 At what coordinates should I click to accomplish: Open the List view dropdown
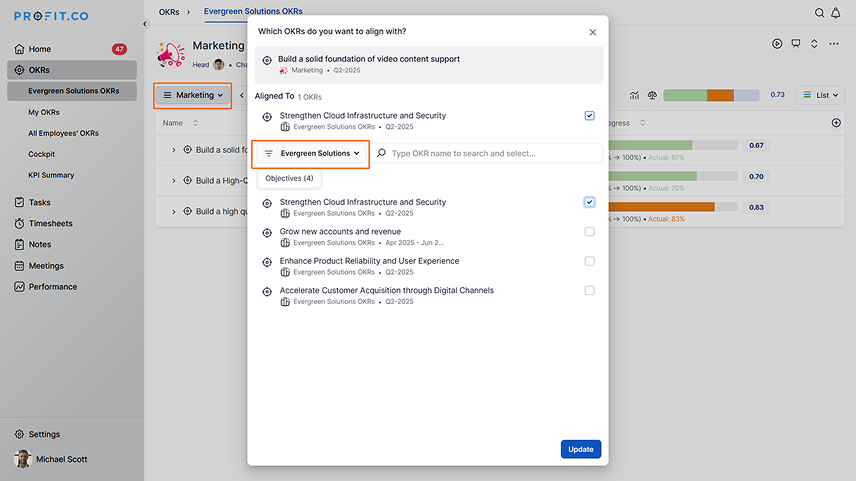point(821,95)
